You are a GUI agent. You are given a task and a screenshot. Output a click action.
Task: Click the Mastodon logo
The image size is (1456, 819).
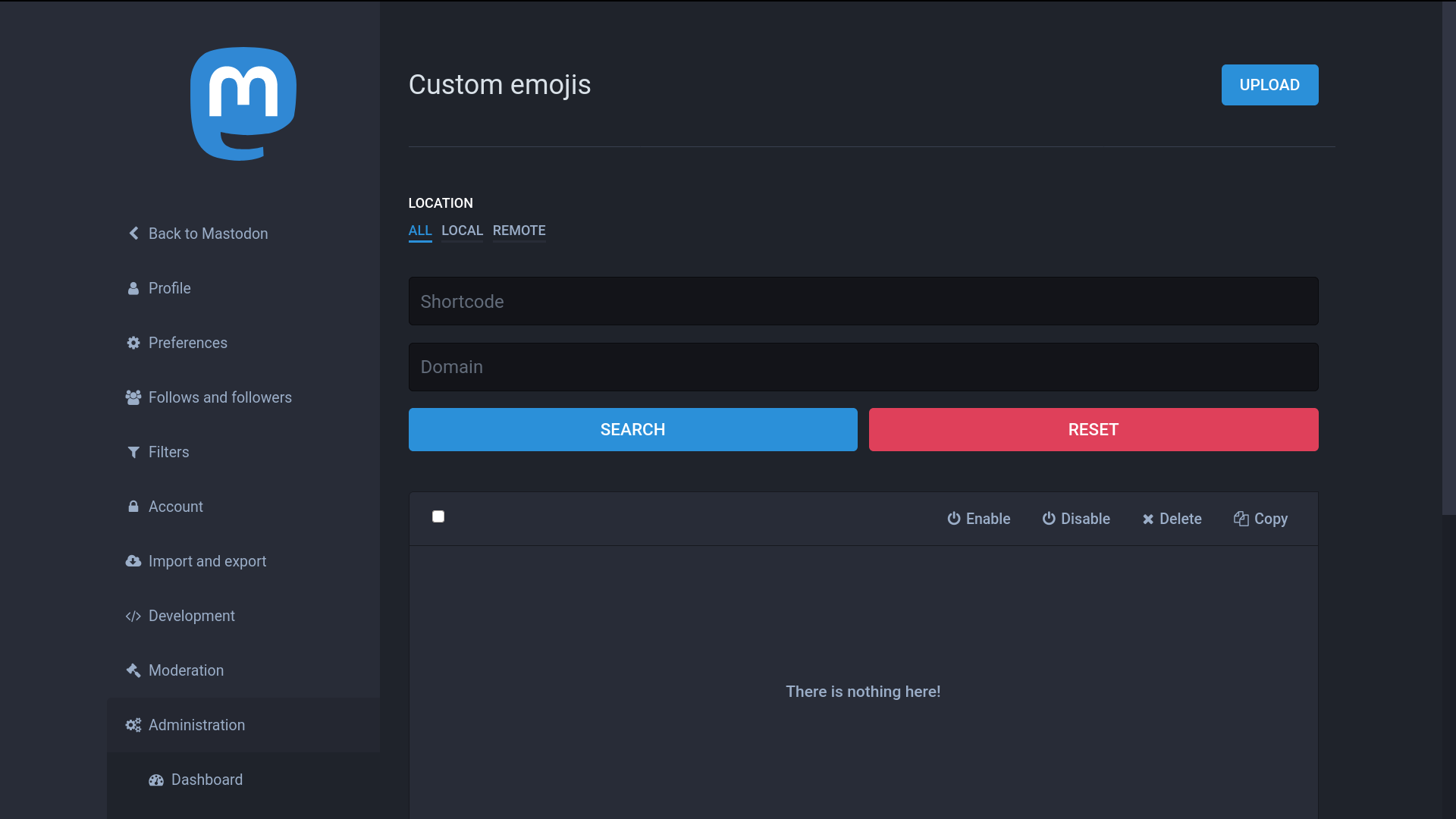point(243,104)
